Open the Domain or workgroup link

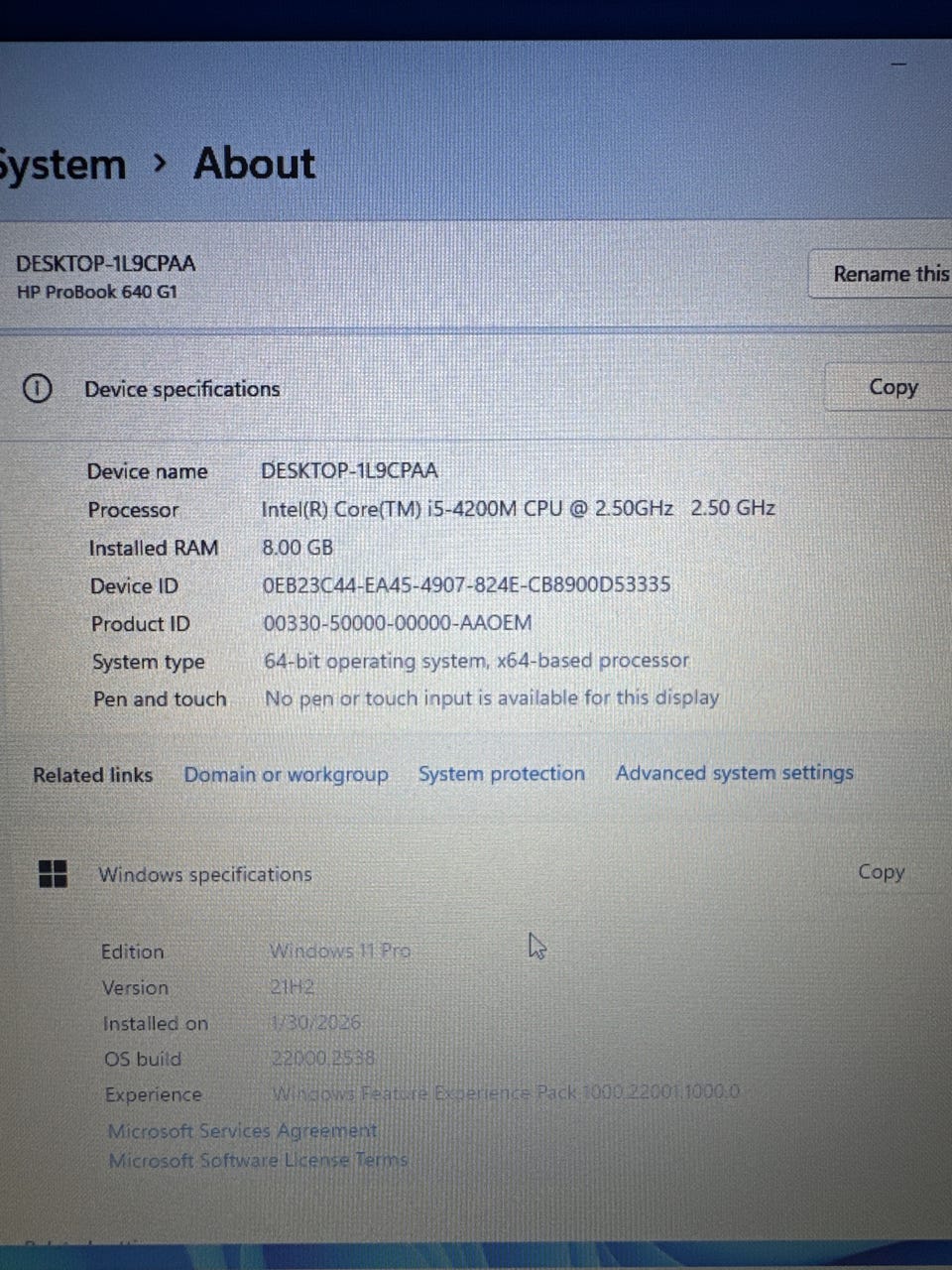pyautogui.click(x=286, y=774)
